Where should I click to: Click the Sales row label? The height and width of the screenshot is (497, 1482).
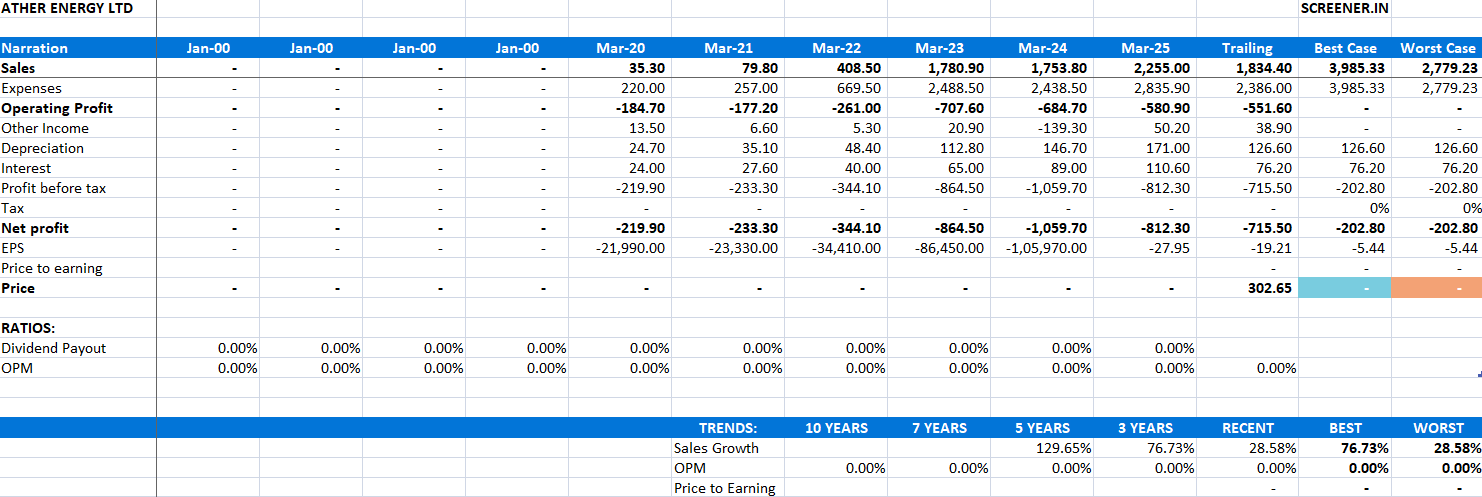18,68
